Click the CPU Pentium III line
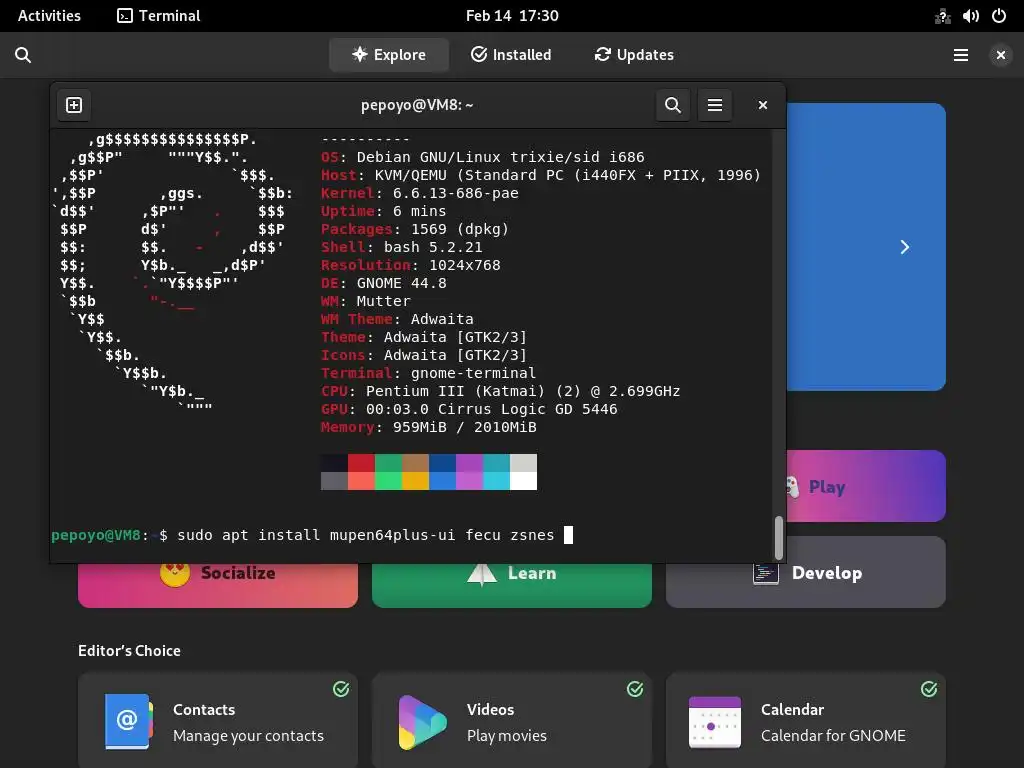 pyautogui.click(x=500, y=391)
